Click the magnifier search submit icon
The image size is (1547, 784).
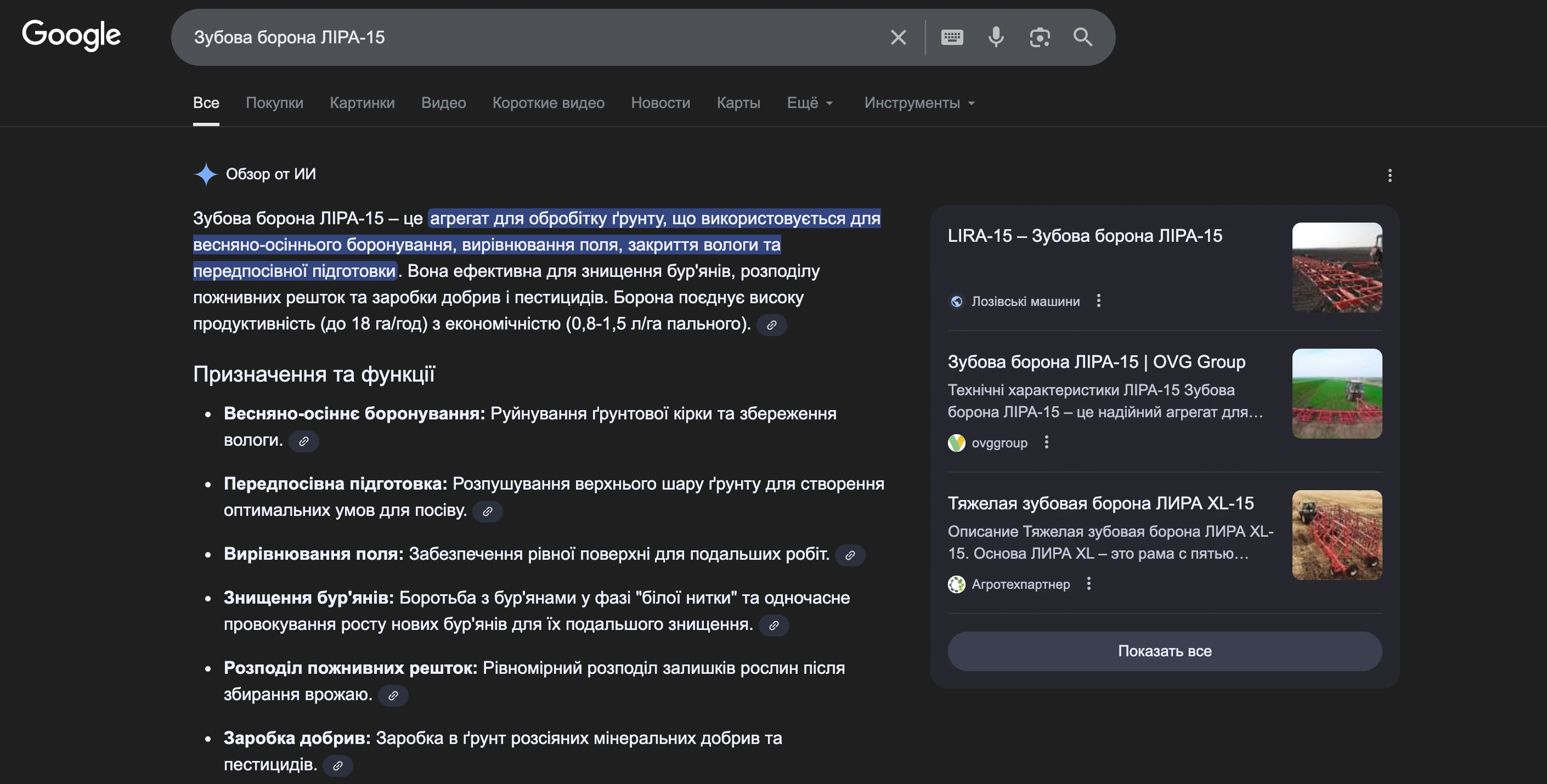(x=1083, y=37)
